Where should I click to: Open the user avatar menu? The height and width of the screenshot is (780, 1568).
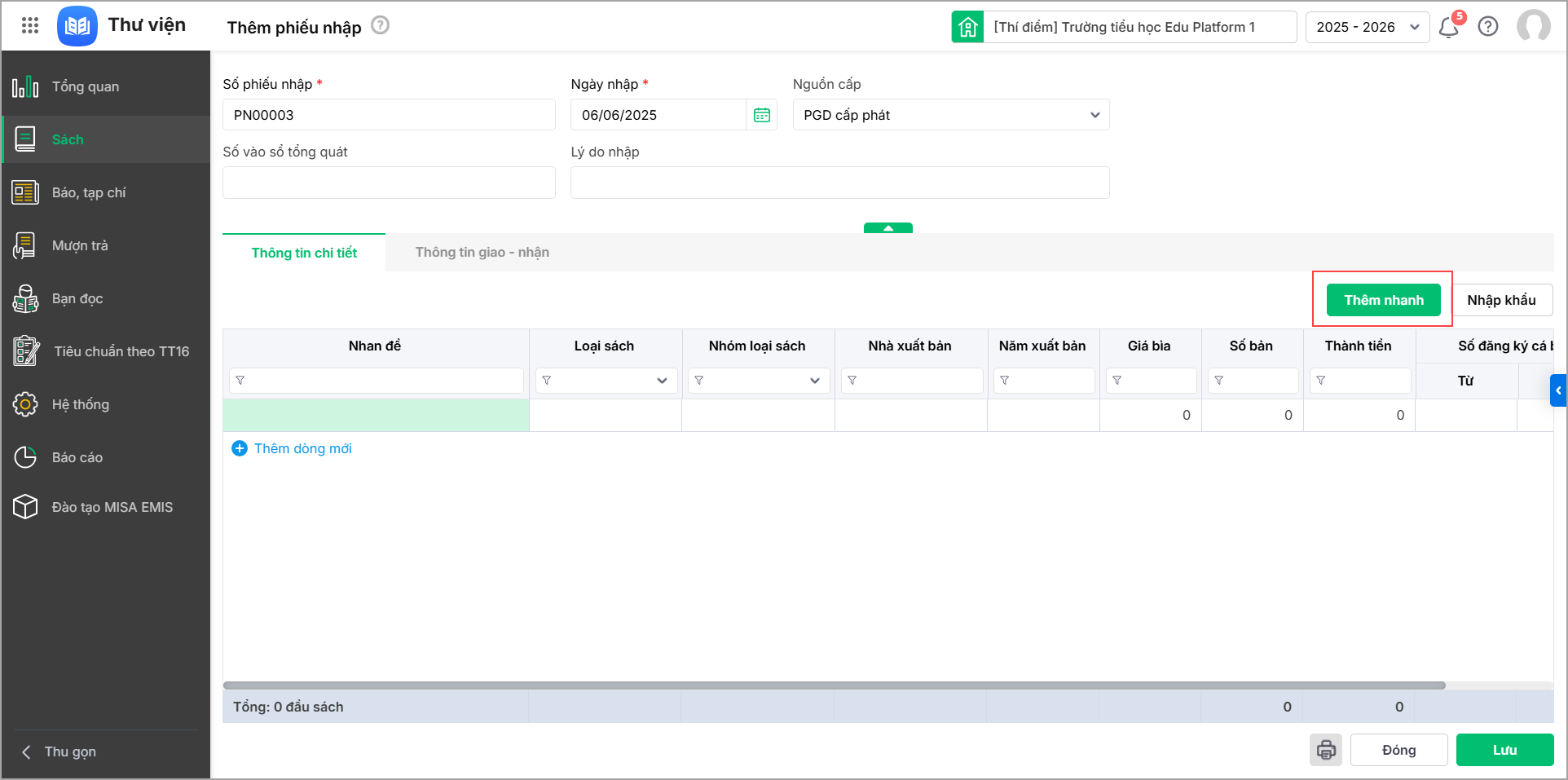pos(1533,26)
